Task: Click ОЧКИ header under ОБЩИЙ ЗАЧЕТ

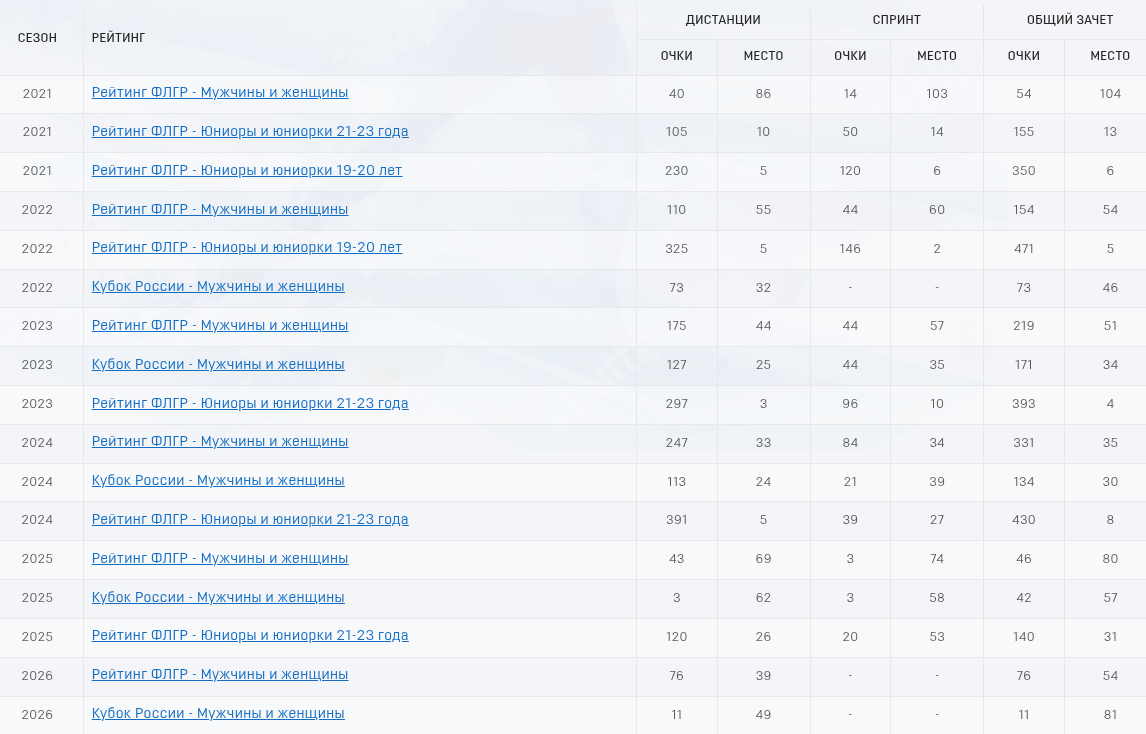Action: [x=1023, y=56]
